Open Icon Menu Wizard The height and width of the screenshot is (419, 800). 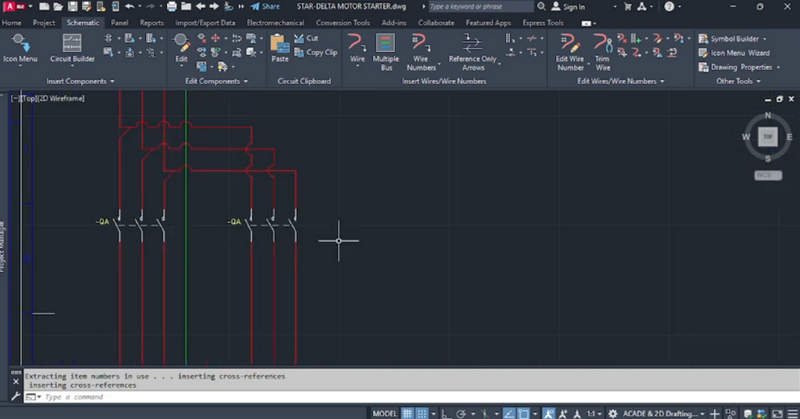pyautogui.click(x=734, y=53)
